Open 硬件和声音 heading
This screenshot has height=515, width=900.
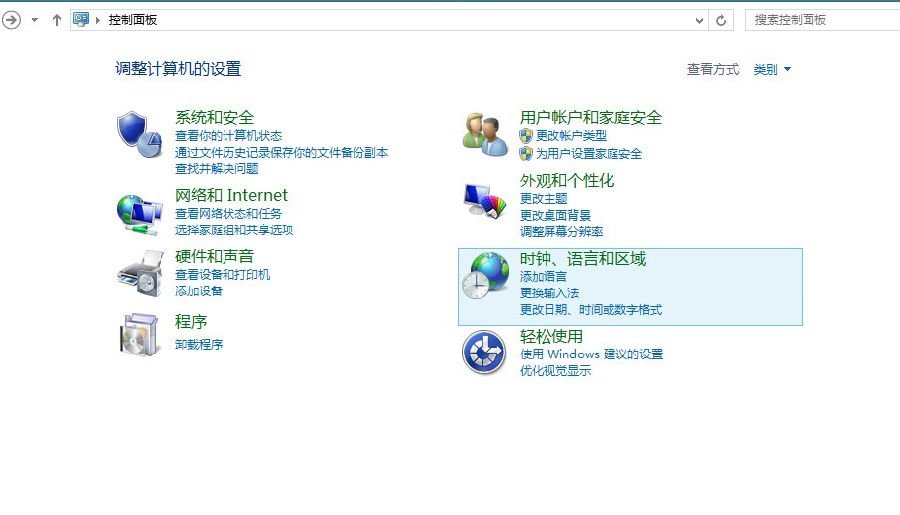pos(215,256)
